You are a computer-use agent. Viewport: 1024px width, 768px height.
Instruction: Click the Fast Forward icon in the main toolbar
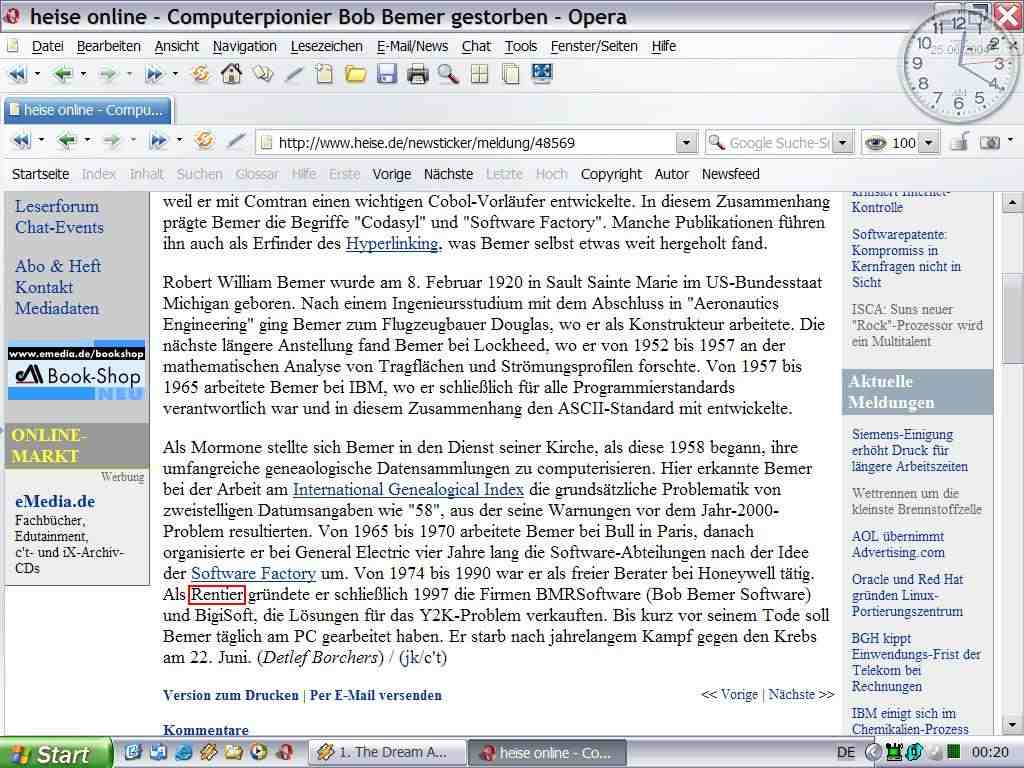tap(154, 74)
